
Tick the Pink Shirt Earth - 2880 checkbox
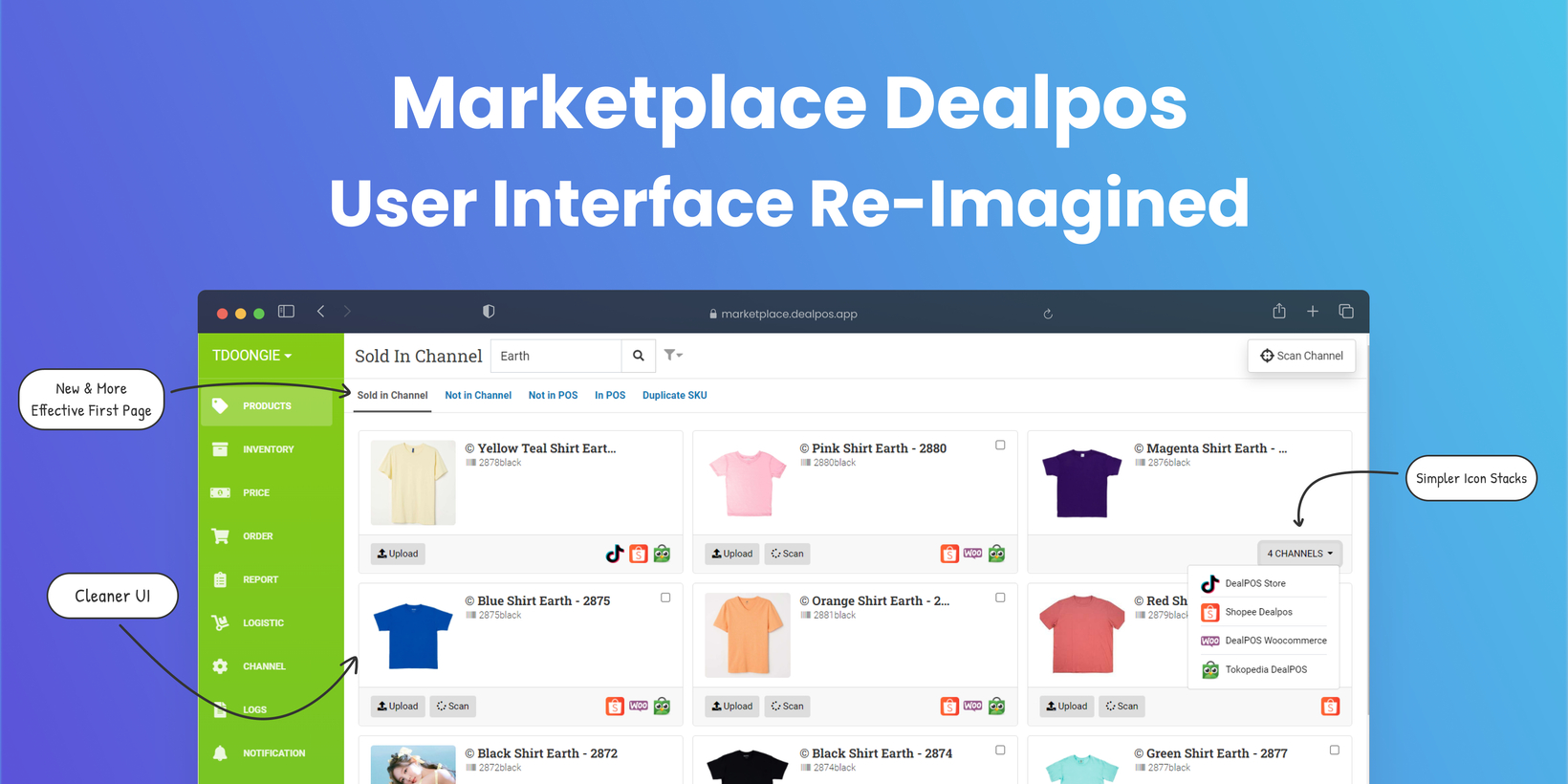click(1000, 445)
